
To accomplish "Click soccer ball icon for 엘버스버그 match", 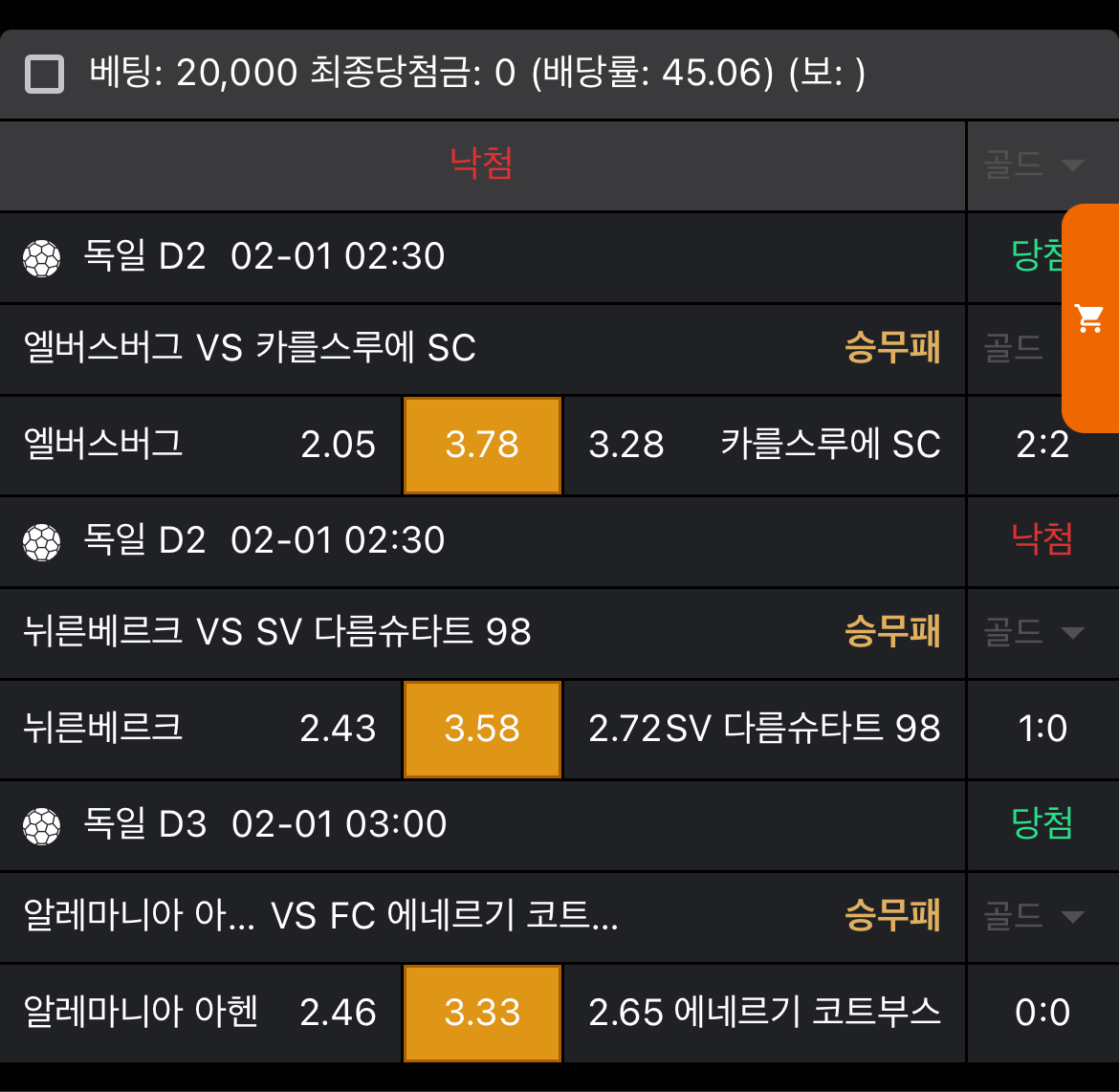I will (41, 257).
